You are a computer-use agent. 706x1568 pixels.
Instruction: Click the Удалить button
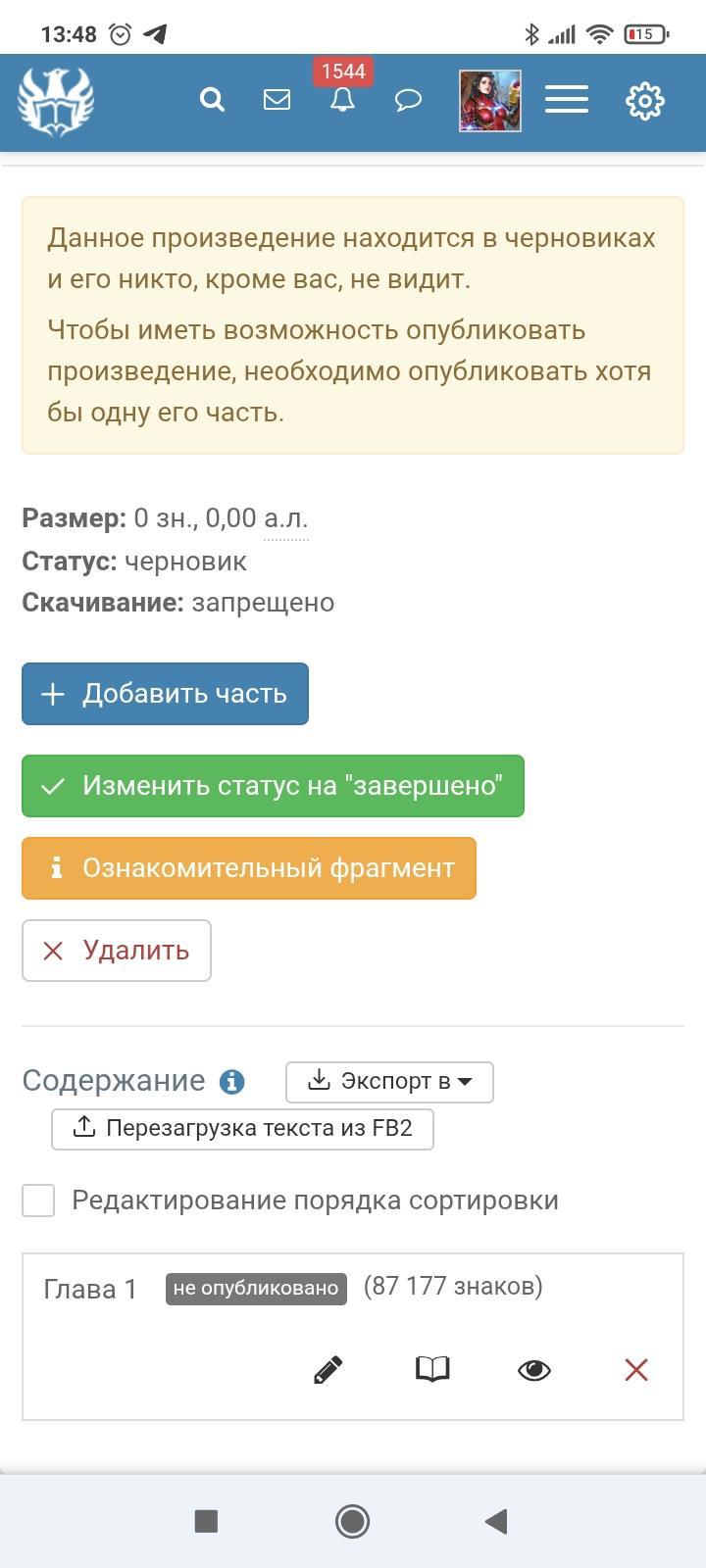(x=117, y=951)
